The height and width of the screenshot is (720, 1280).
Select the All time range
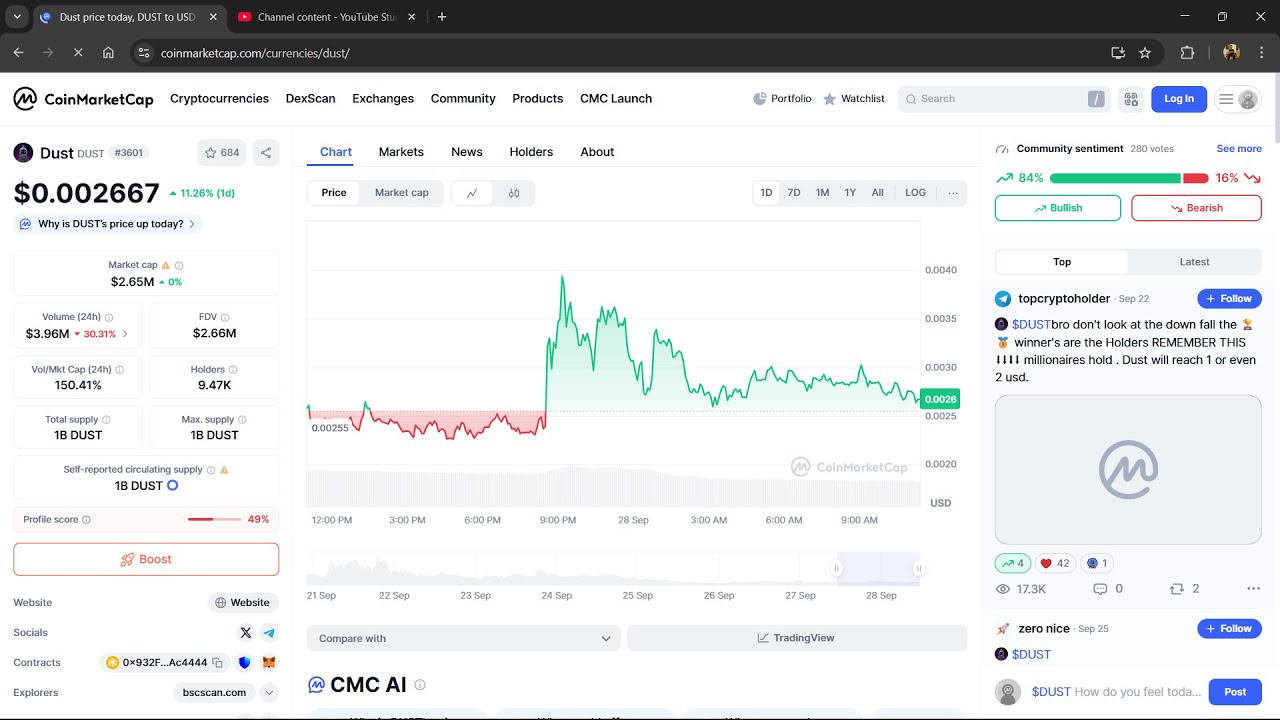[877, 193]
